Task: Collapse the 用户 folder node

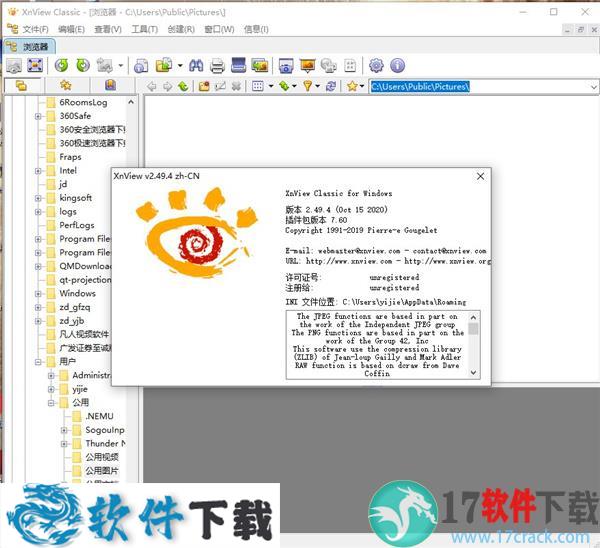Action: tap(38, 362)
